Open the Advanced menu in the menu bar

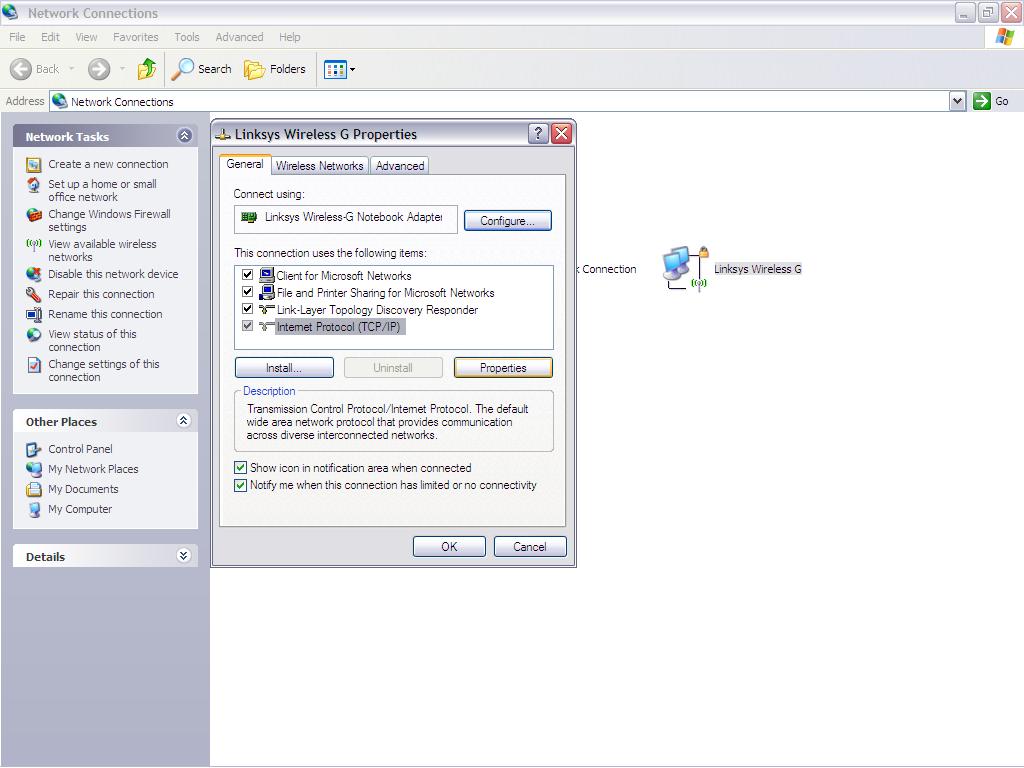click(x=240, y=37)
